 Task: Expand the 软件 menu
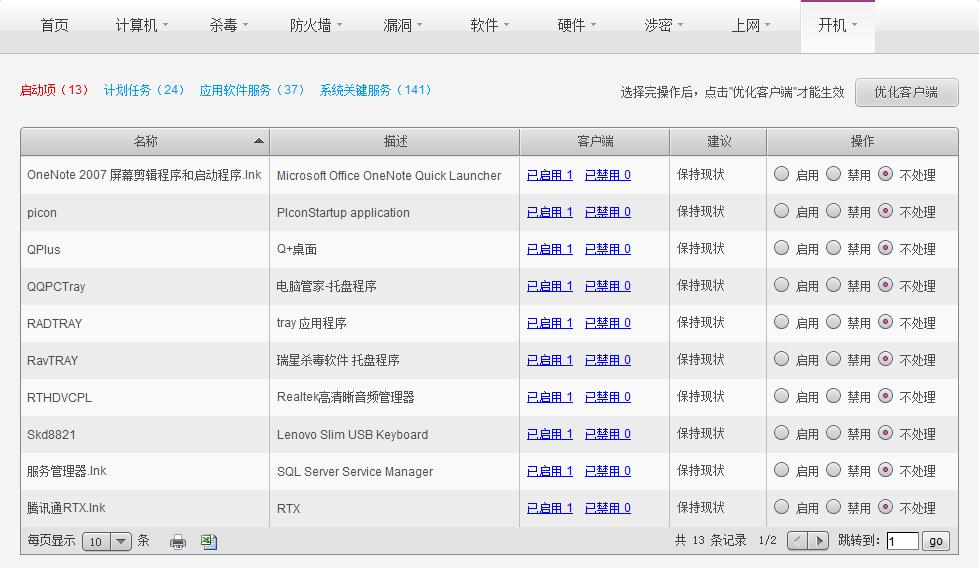click(490, 25)
